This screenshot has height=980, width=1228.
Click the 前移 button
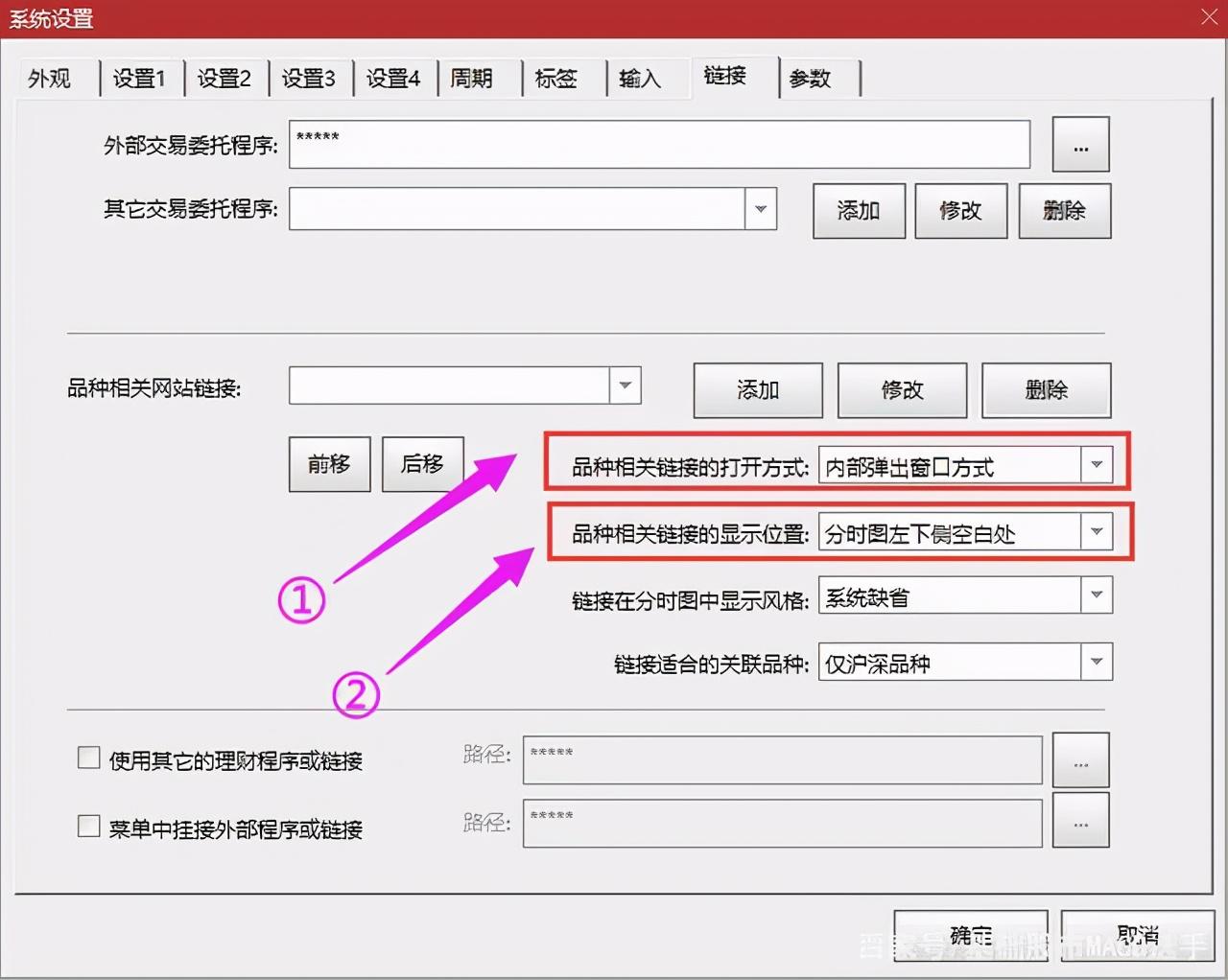pos(329,464)
